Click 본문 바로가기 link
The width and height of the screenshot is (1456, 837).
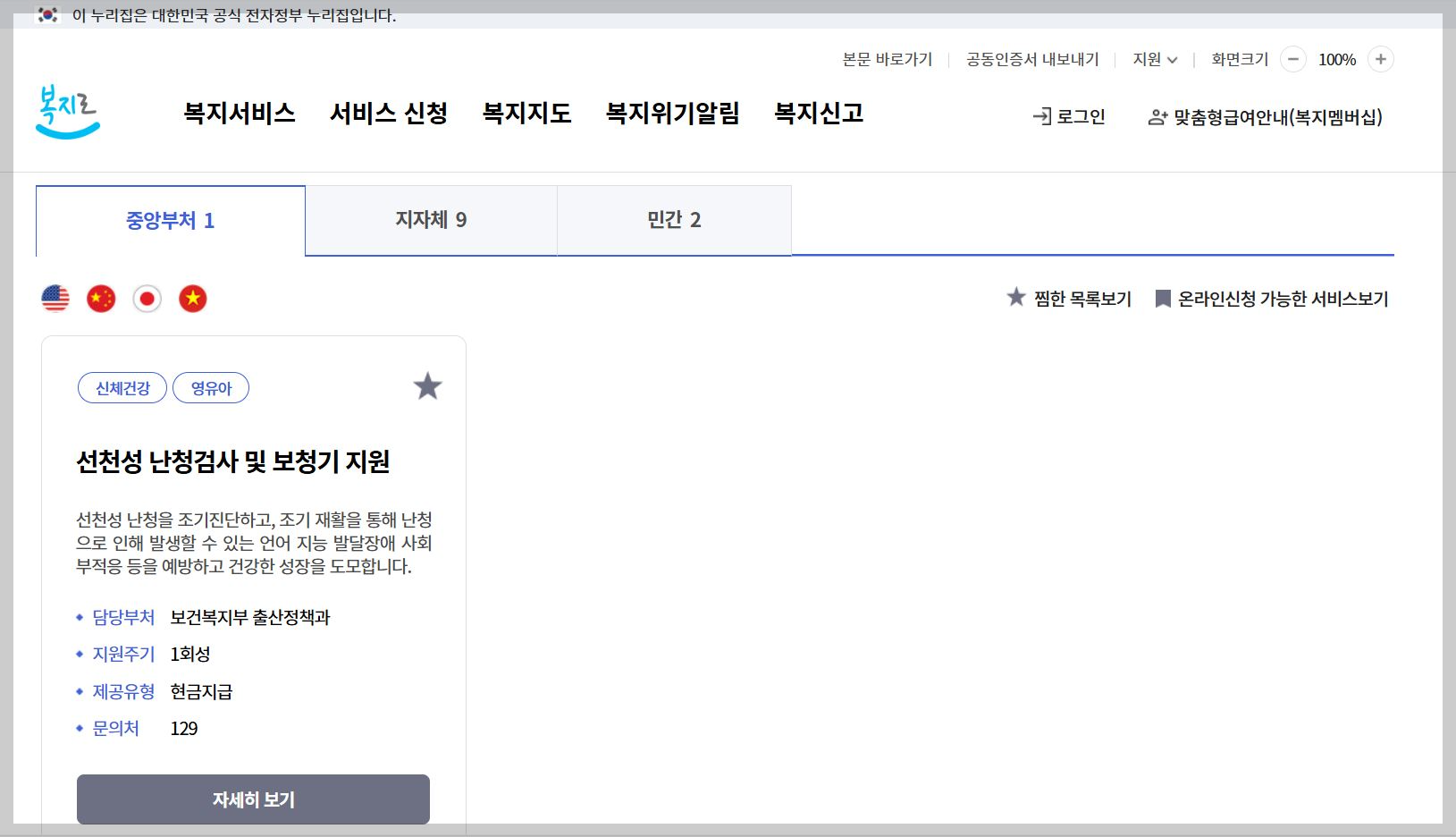pos(888,59)
